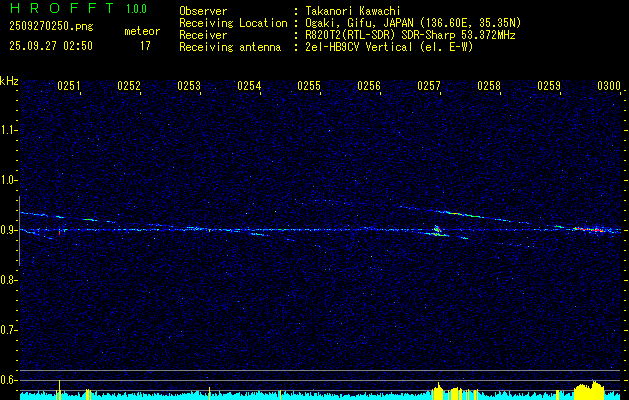This screenshot has width=629, height=400.
Task: Select the Ogaki, Gifu, JAPAN location text
Action: pos(413,23)
